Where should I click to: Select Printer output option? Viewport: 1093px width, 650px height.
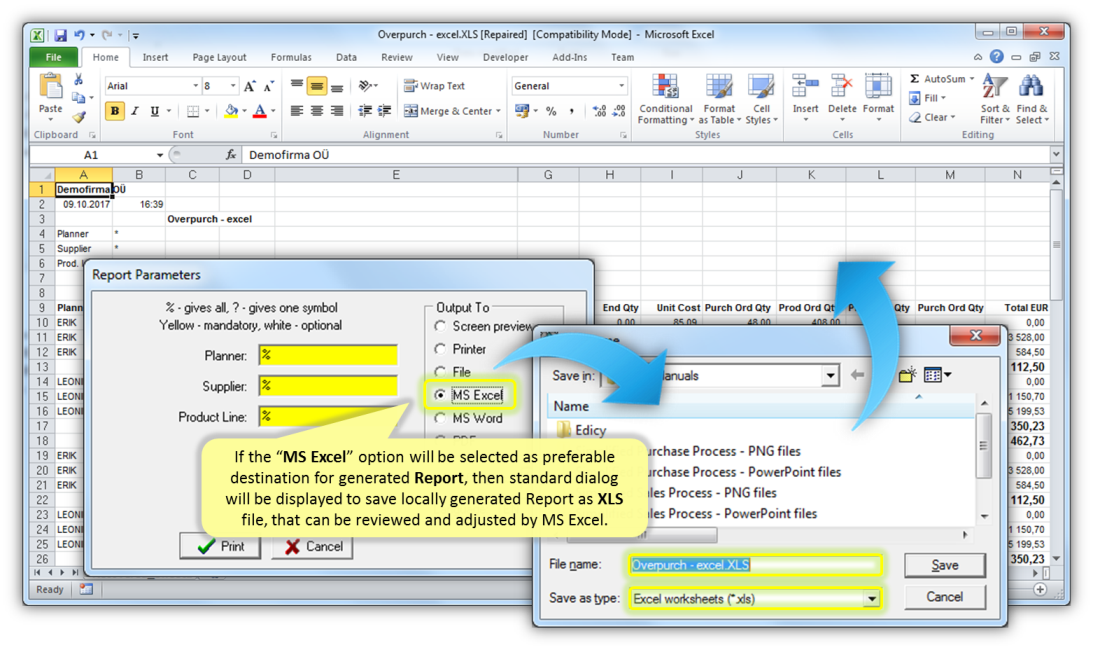pos(440,349)
